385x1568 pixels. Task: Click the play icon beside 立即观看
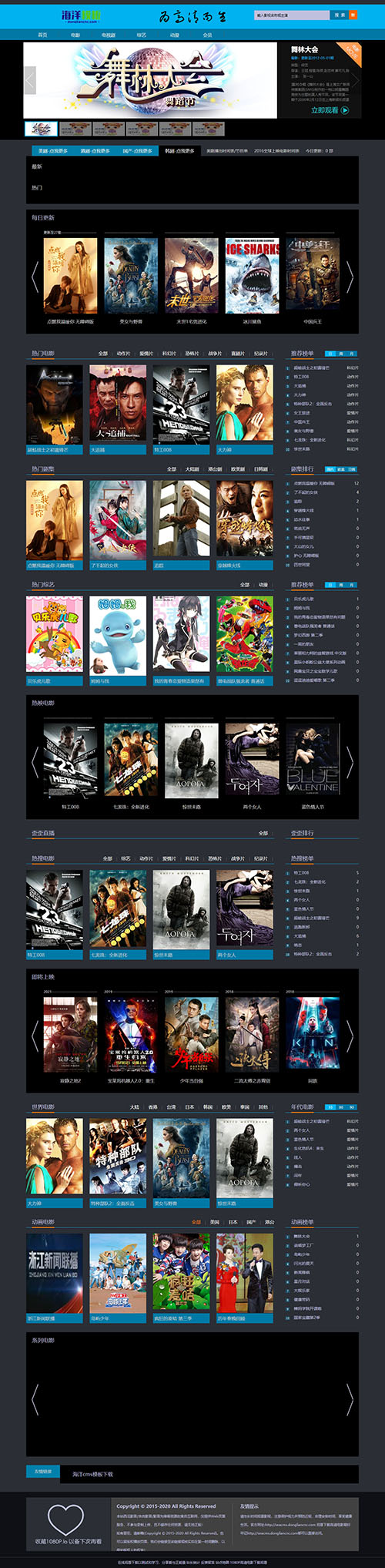(x=345, y=110)
